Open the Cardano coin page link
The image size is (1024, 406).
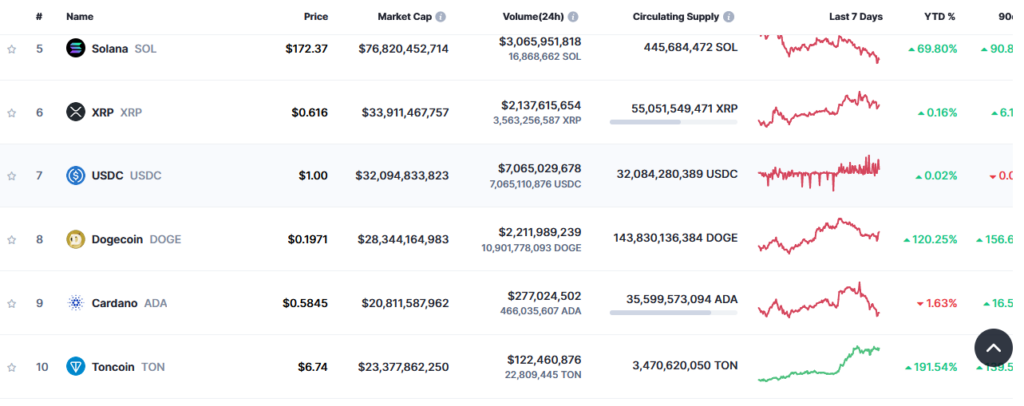pos(129,304)
